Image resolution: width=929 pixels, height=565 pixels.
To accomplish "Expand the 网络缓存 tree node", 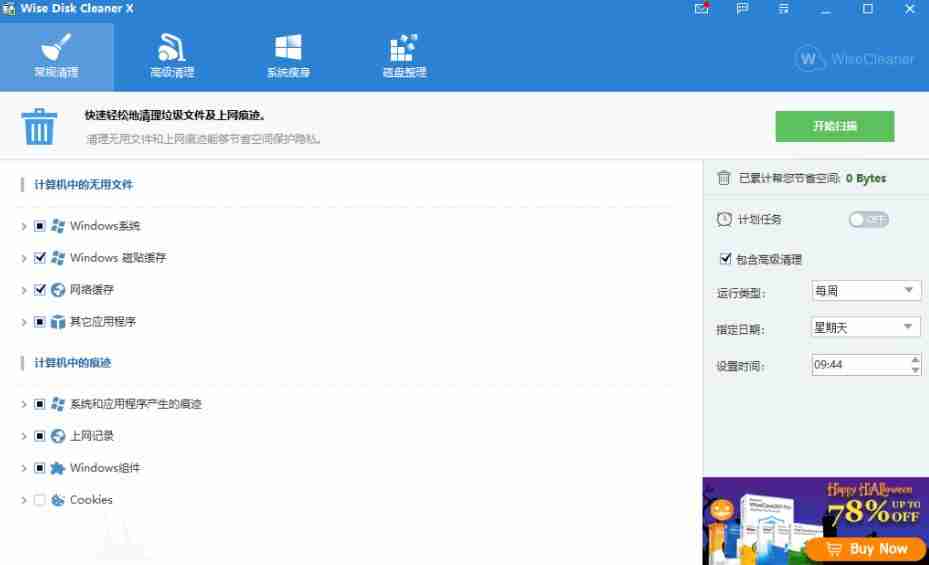I will coord(24,290).
